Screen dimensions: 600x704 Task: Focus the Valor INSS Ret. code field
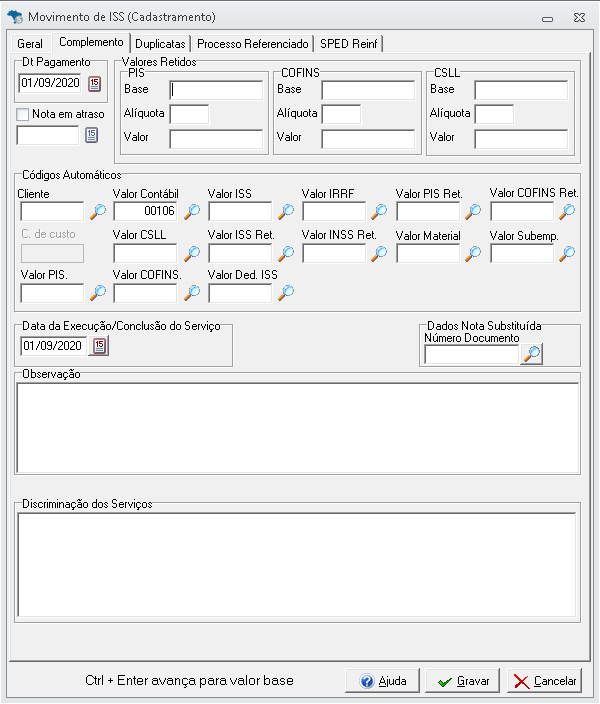coord(334,254)
